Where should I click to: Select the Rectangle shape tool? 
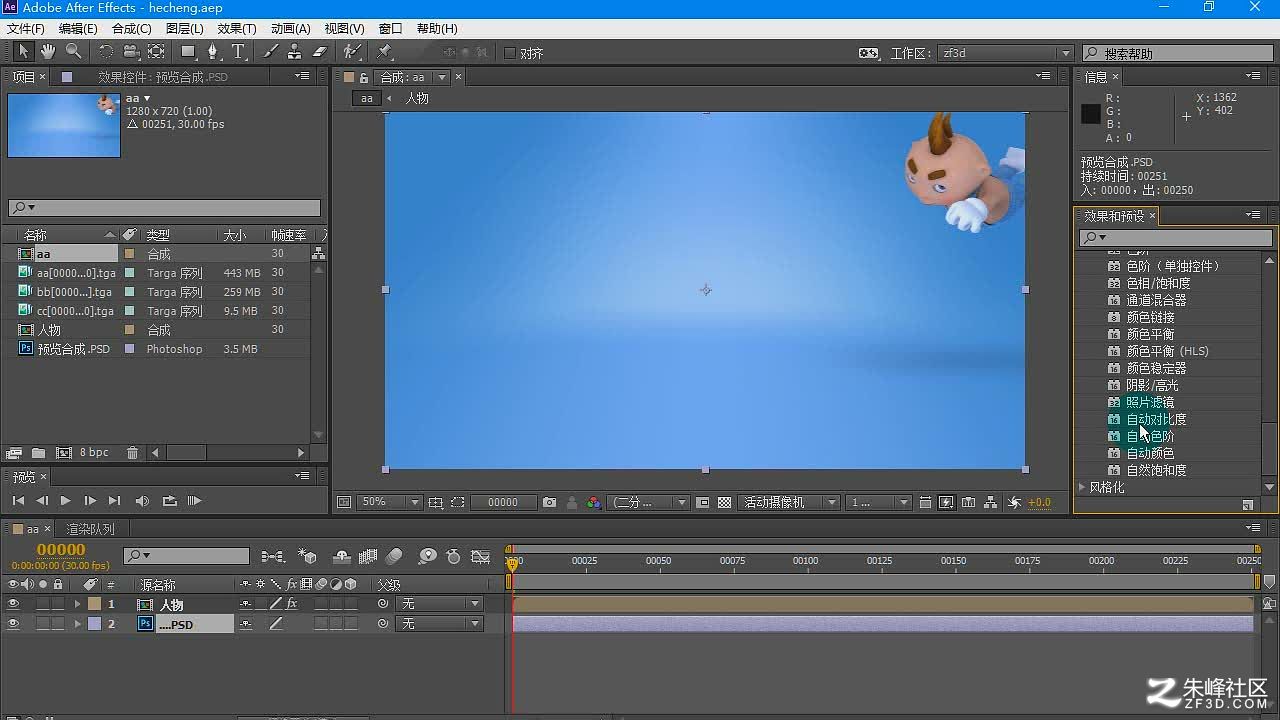pyautogui.click(x=188, y=52)
